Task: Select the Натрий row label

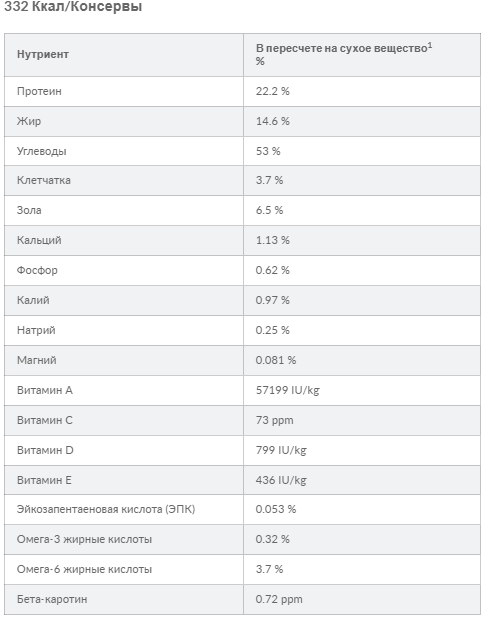Action: point(36,330)
